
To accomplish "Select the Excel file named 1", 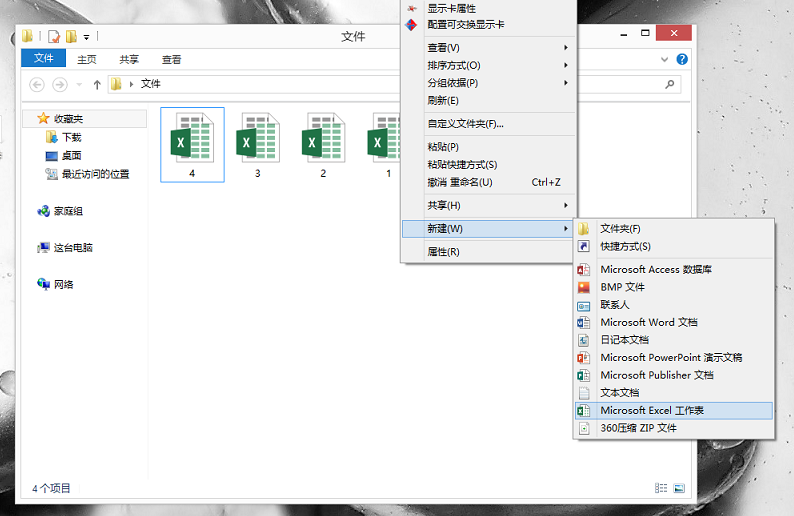I will coord(385,145).
